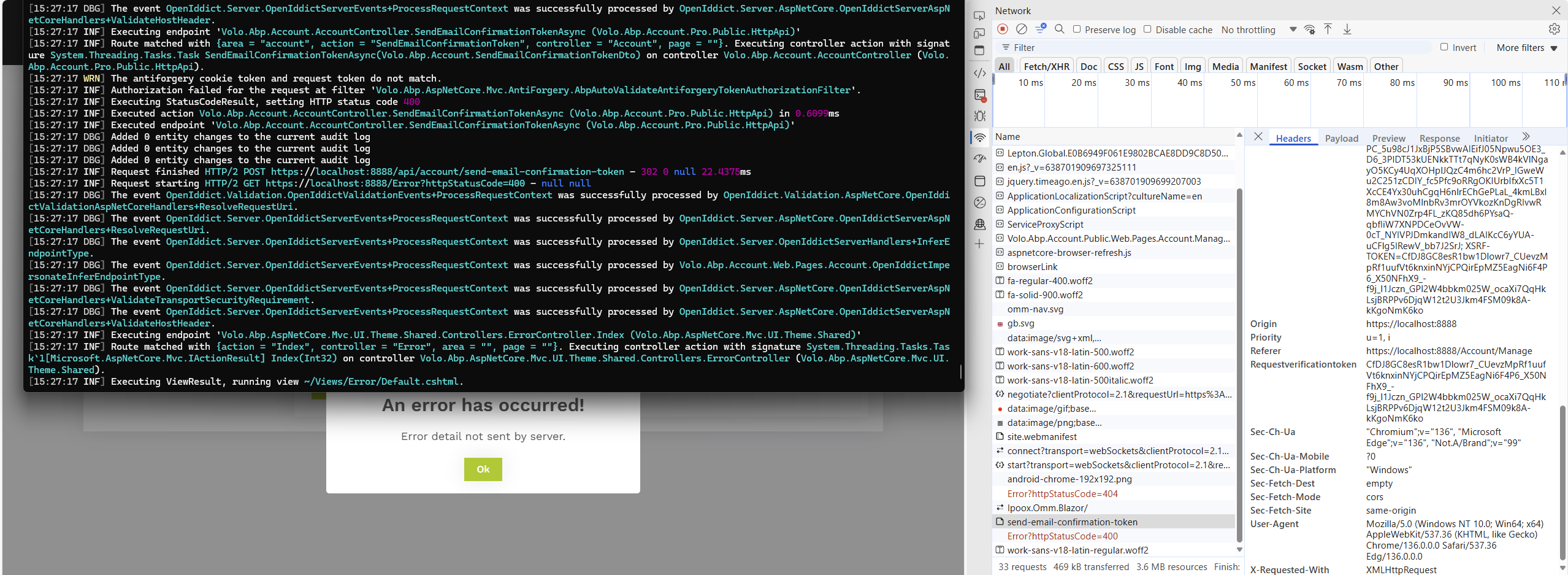Expand More filters menu
This screenshot has width=1568, height=575.
[1526, 47]
